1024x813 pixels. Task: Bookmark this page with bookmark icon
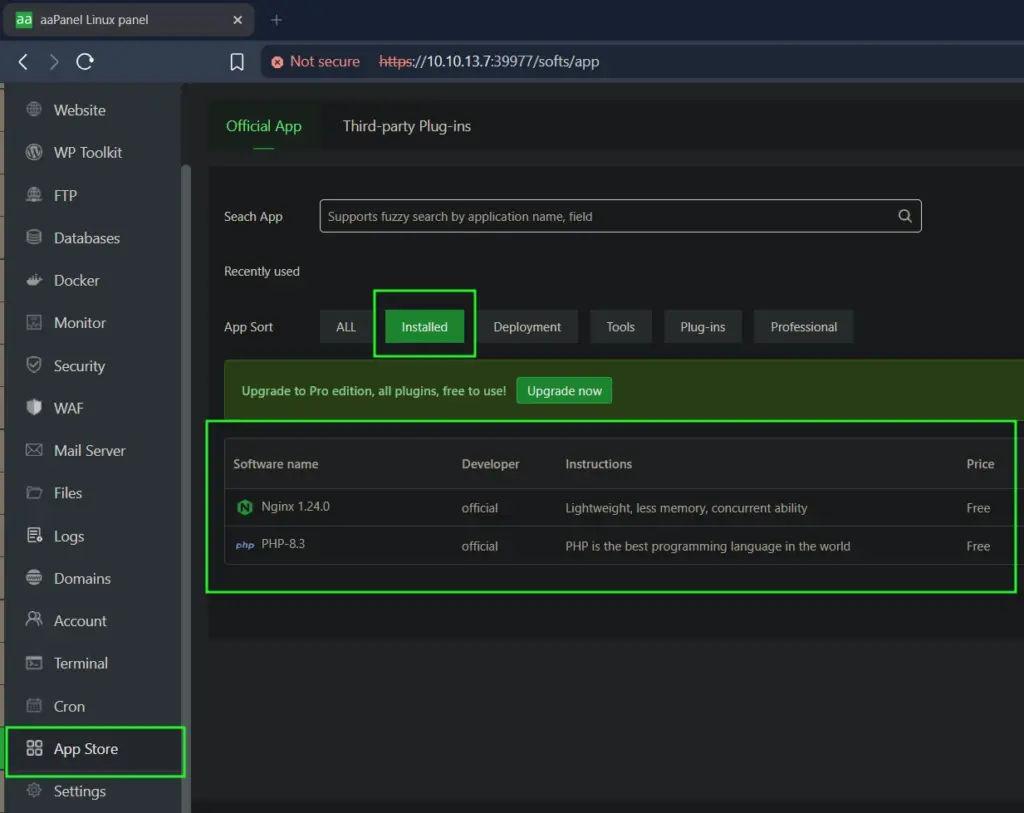point(237,61)
